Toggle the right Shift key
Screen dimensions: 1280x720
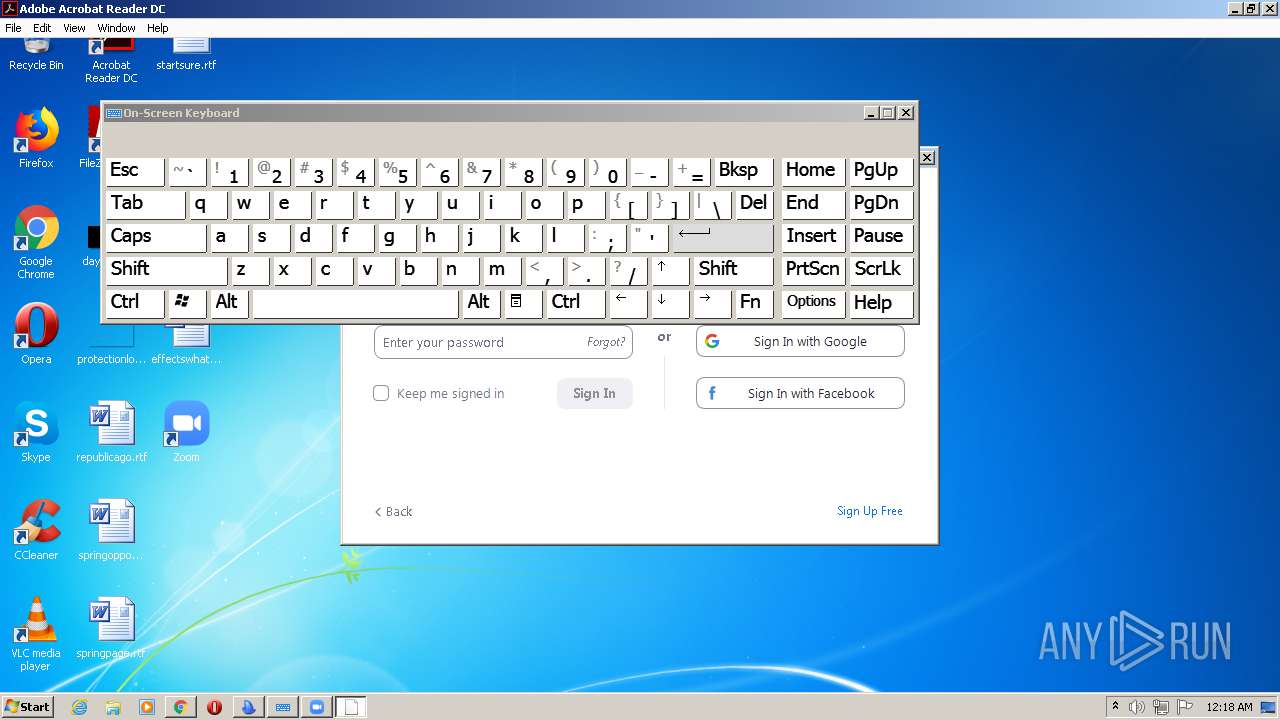coord(733,270)
